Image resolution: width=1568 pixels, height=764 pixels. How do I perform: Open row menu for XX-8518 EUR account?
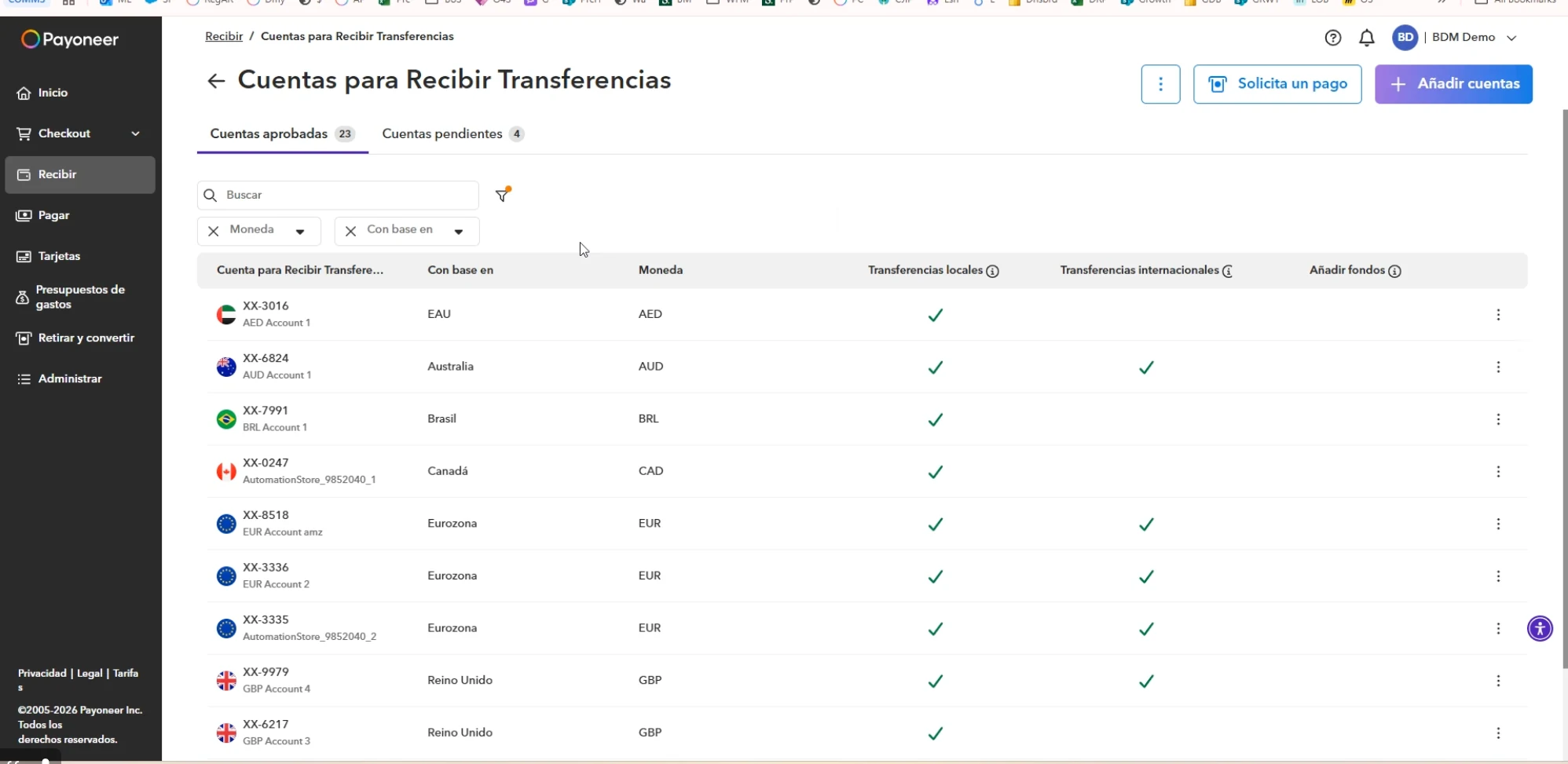pyautogui.click(x=1498, y=524)
